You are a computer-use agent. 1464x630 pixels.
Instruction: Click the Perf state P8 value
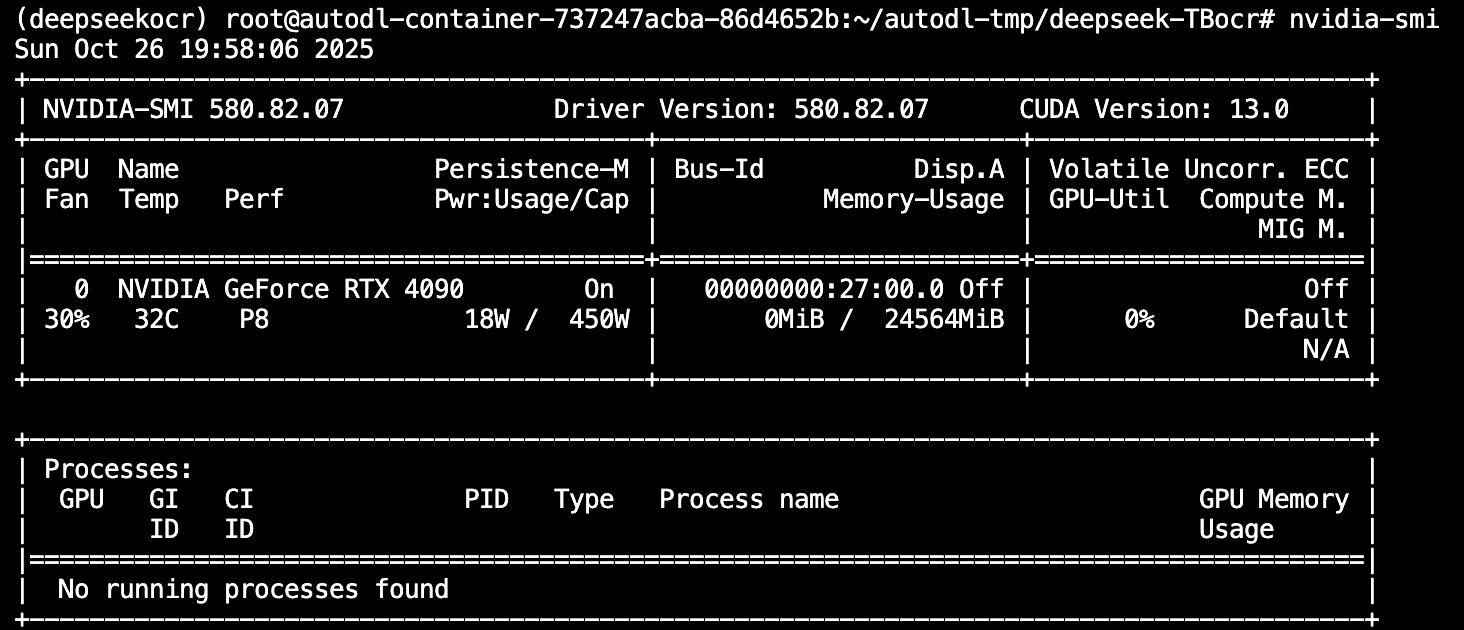253,319
